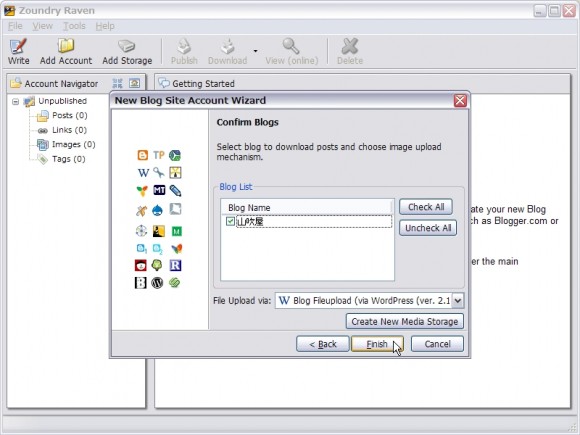Click the Write toolbar icon

18,52
